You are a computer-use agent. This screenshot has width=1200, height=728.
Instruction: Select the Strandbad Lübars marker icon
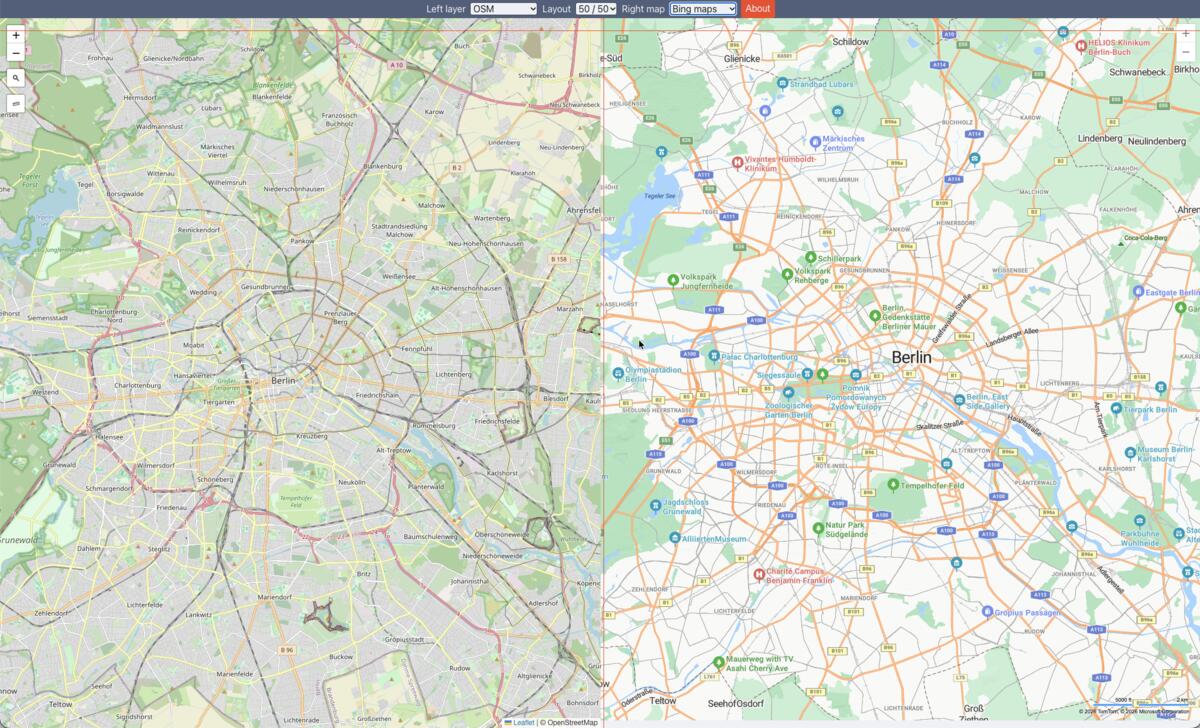(782, 85)
